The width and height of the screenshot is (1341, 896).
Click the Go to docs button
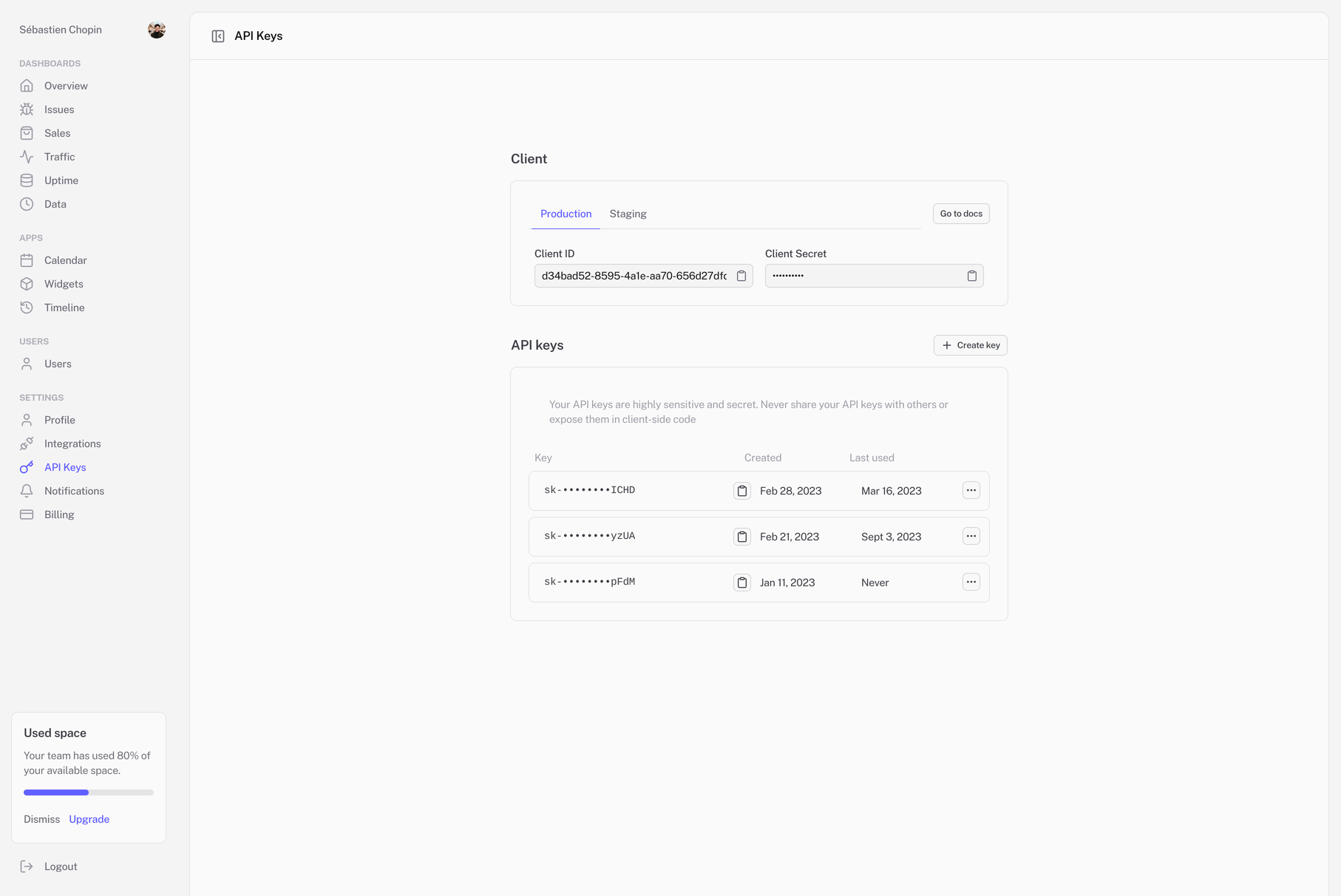pyautogui.click(x=960, y=214)
